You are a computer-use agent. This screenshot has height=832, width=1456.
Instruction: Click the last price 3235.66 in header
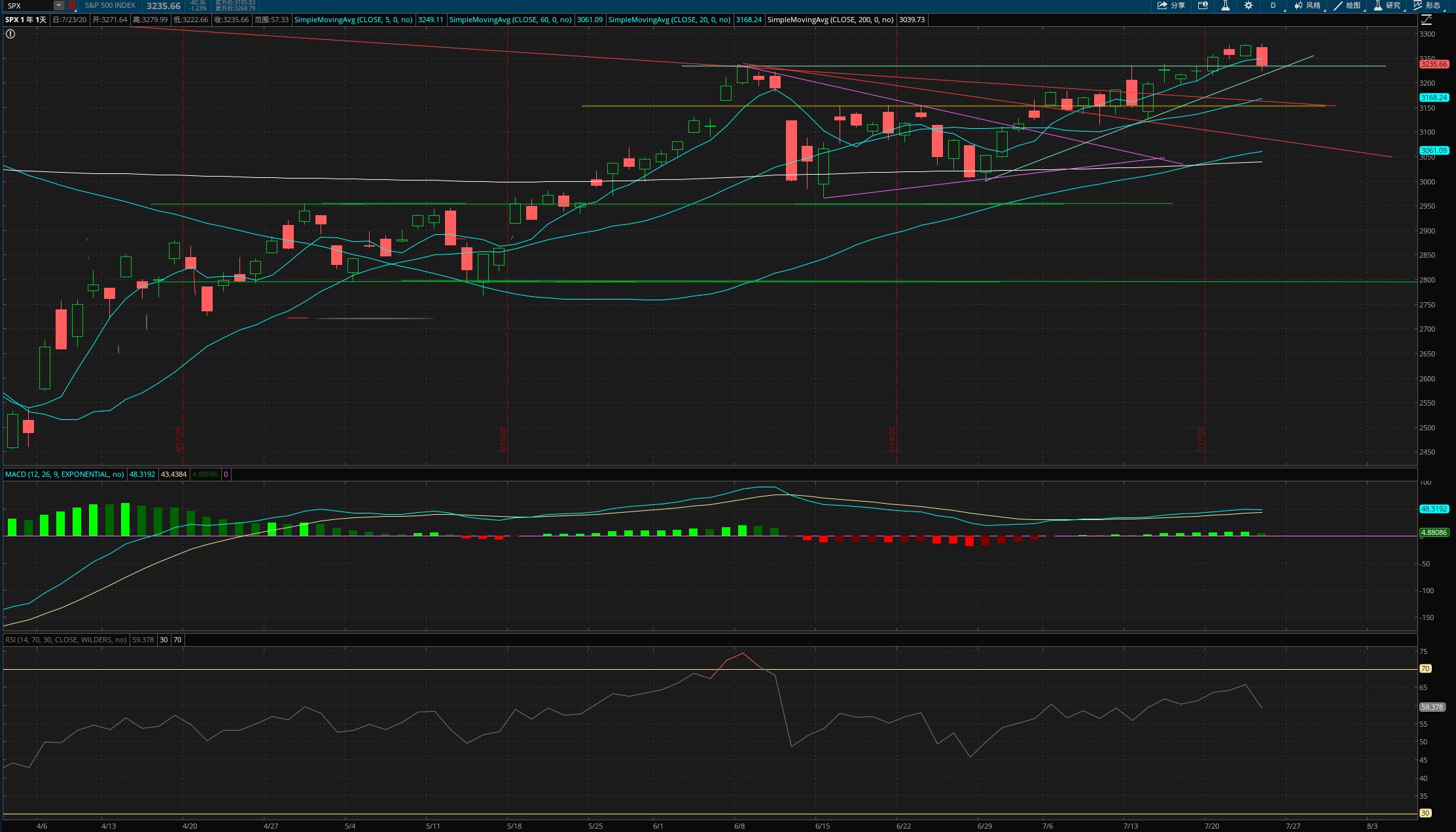coord(164,6)
